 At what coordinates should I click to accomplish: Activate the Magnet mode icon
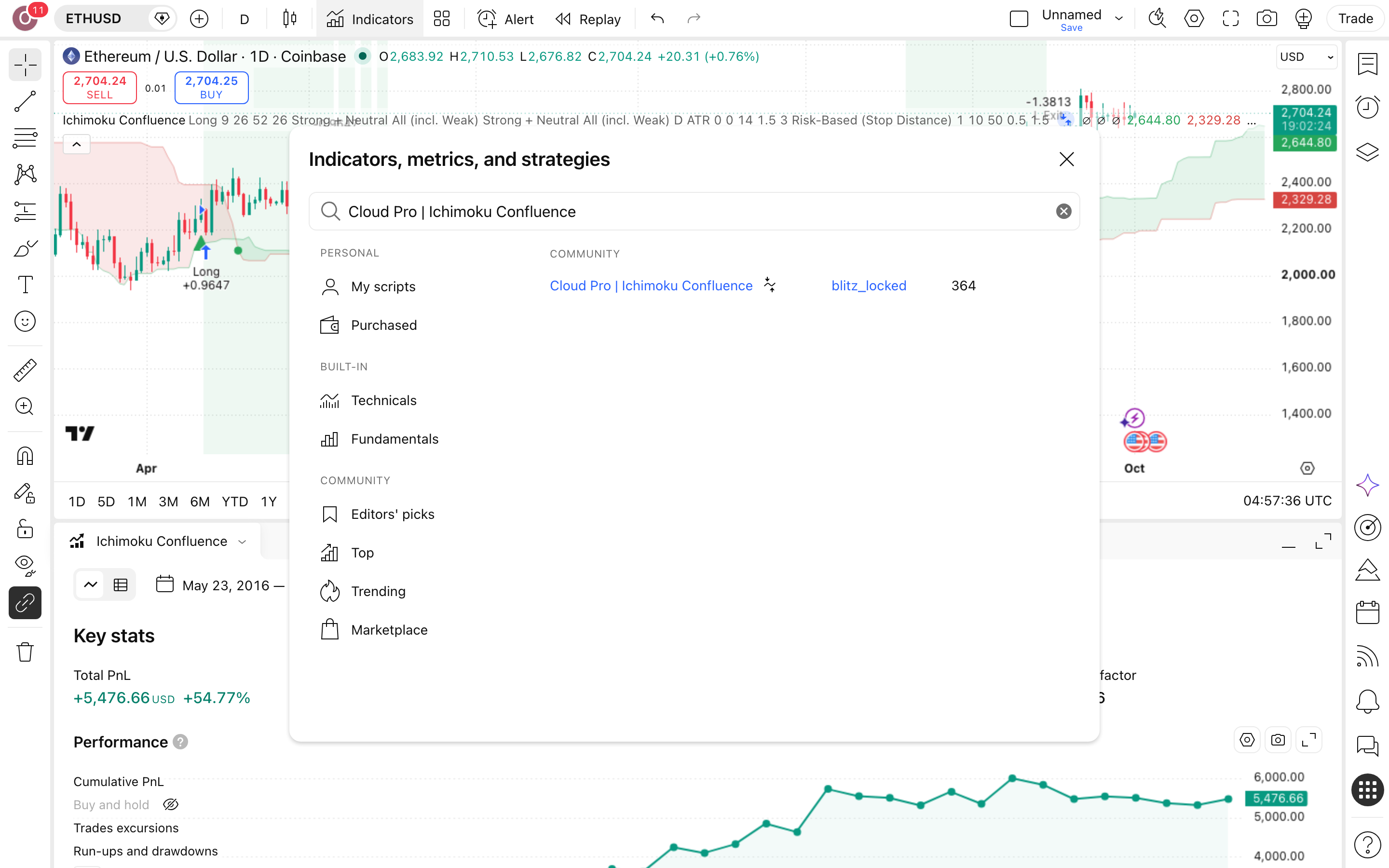pyautogui.click(x=25, y=456)
